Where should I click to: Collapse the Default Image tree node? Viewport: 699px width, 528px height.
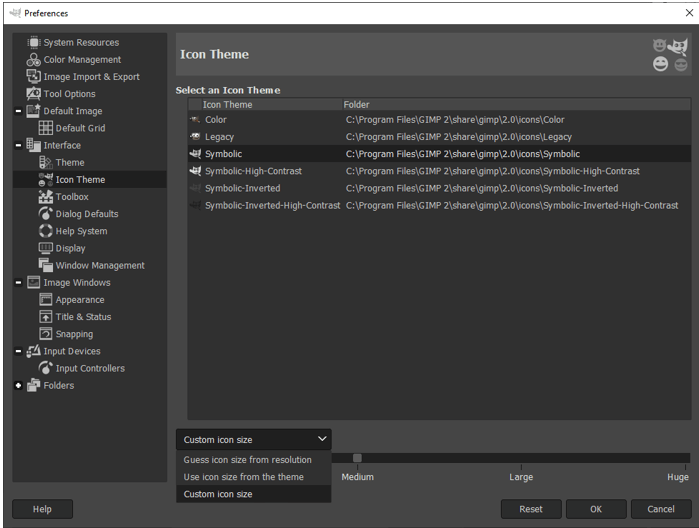[18, 111]
